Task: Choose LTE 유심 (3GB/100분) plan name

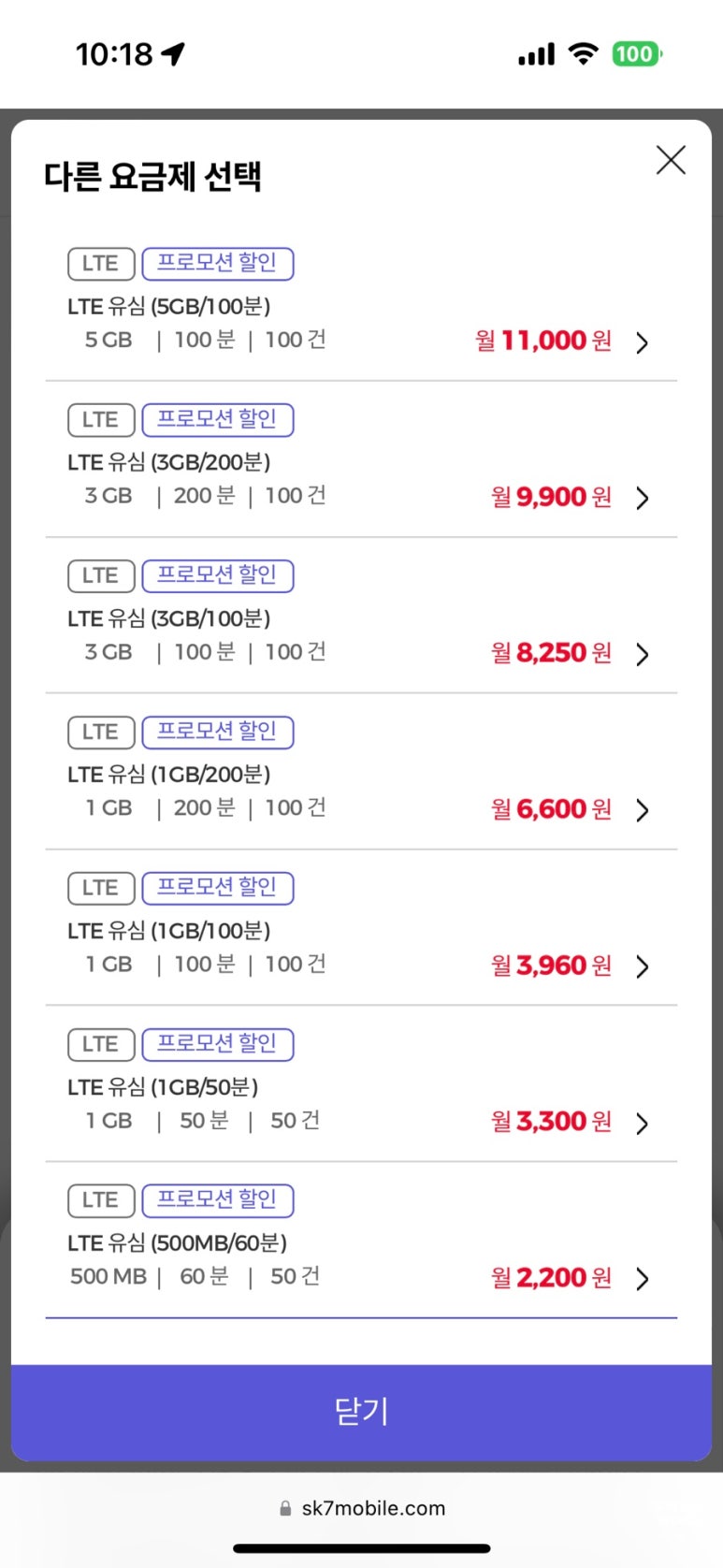Action: point(169,618)
